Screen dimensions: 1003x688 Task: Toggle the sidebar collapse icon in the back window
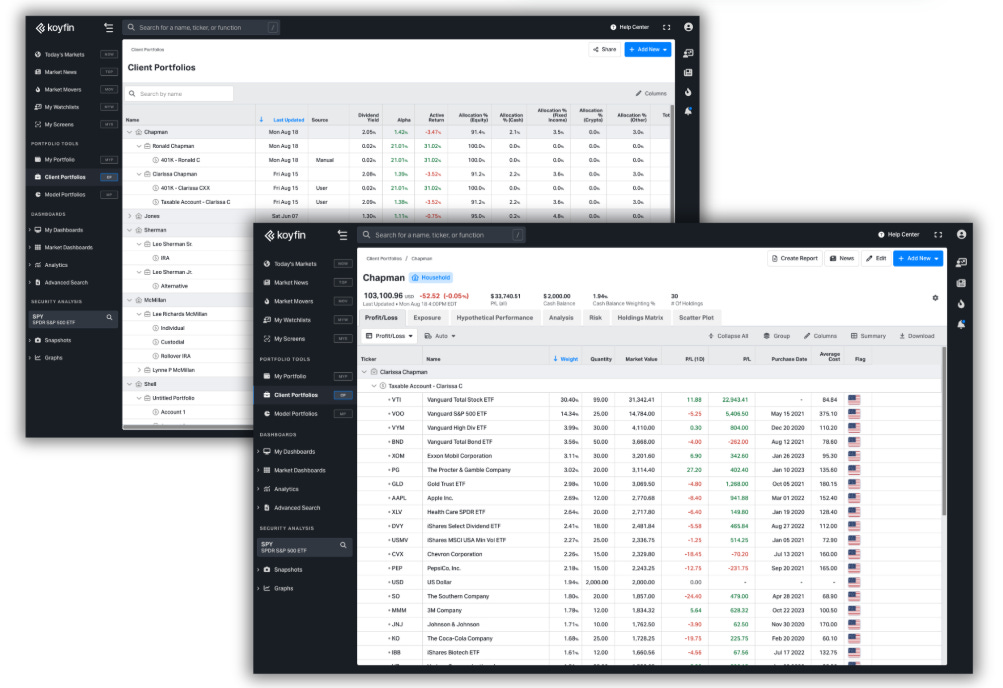(x=109, y=27)
